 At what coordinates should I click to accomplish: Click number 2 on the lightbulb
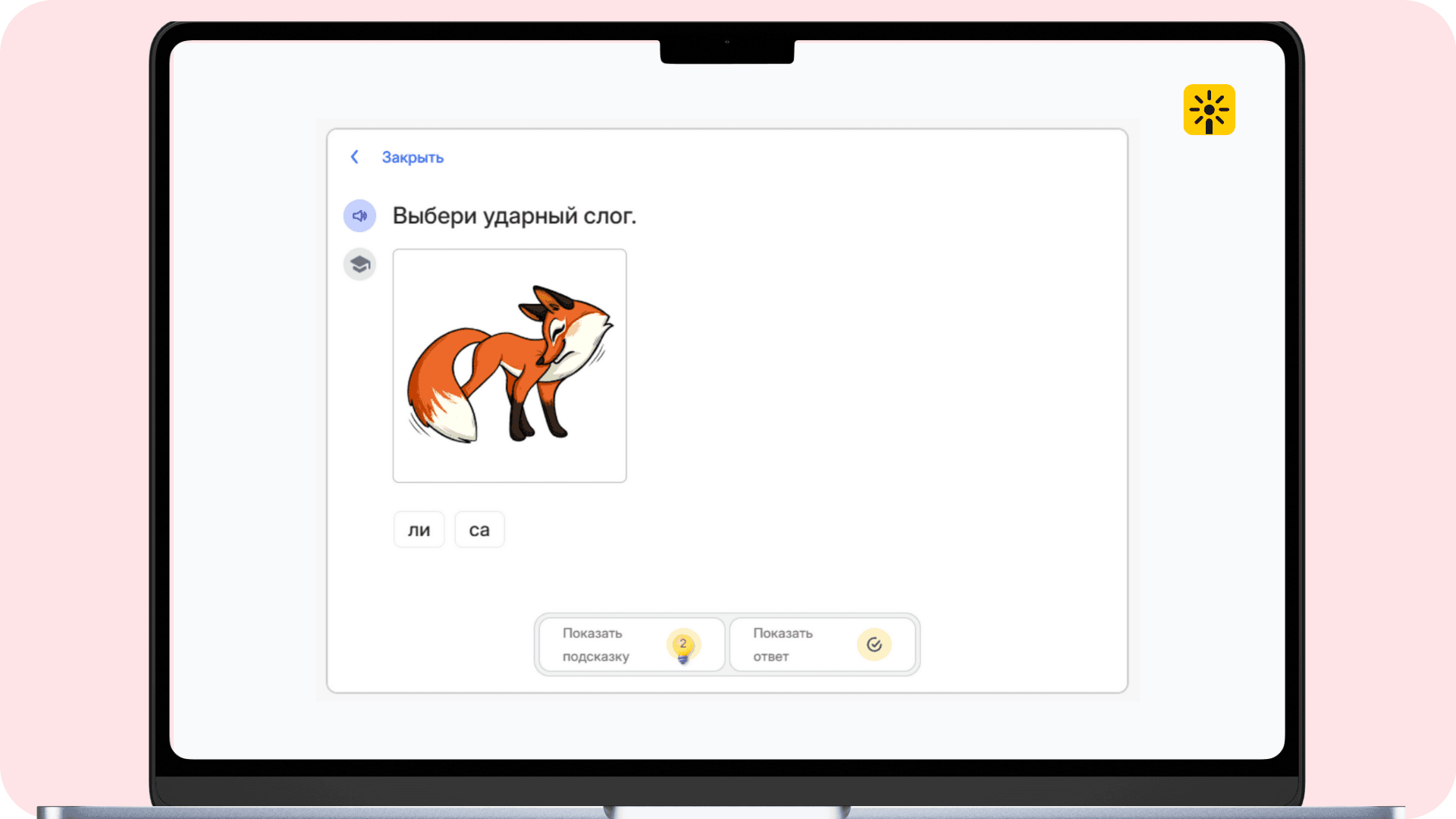[x=683, y=642]
